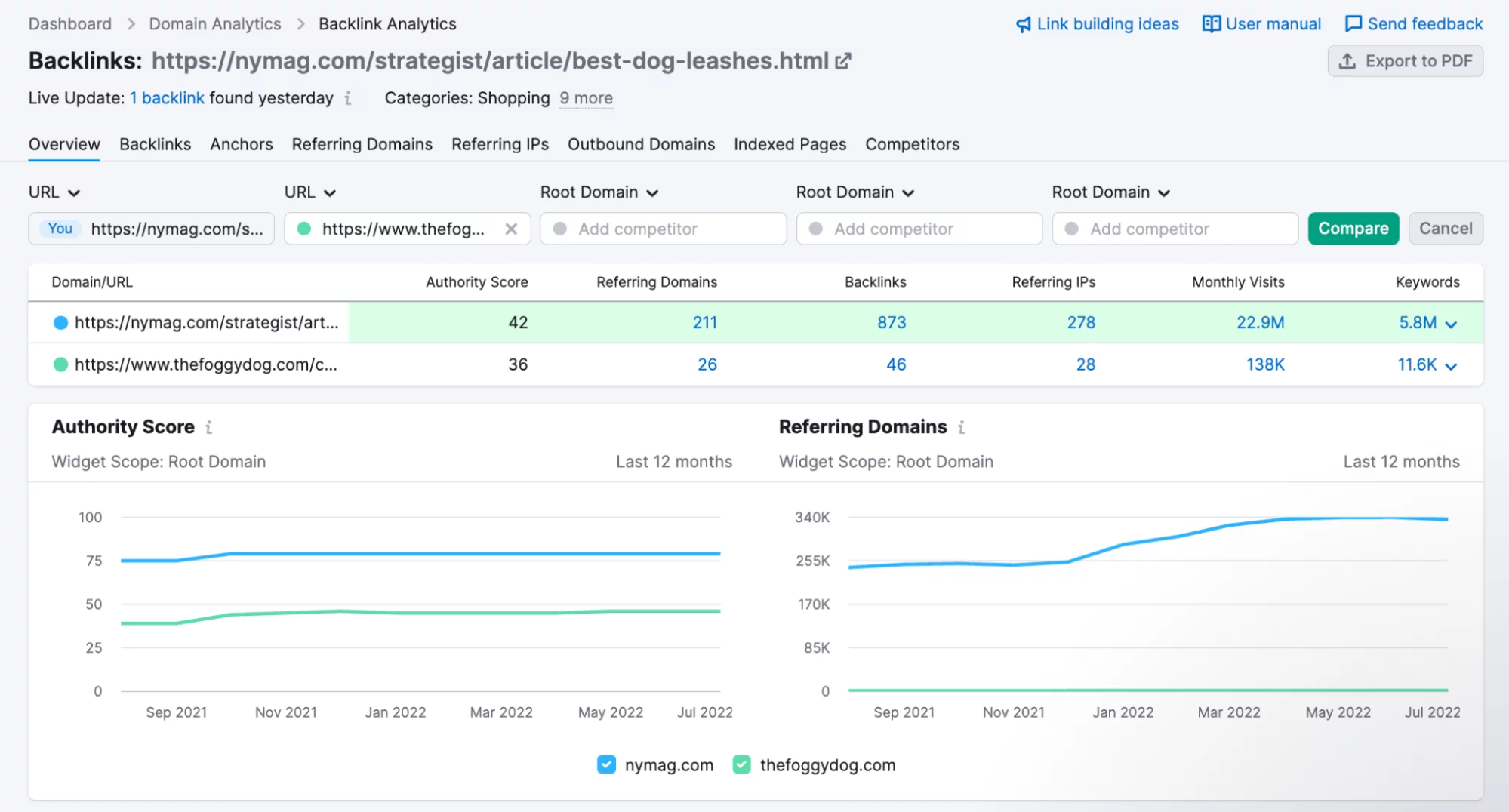Screen dimensions: 1509x812
Task: Click the first Add competitor input field
Action: tap(663, 229)
